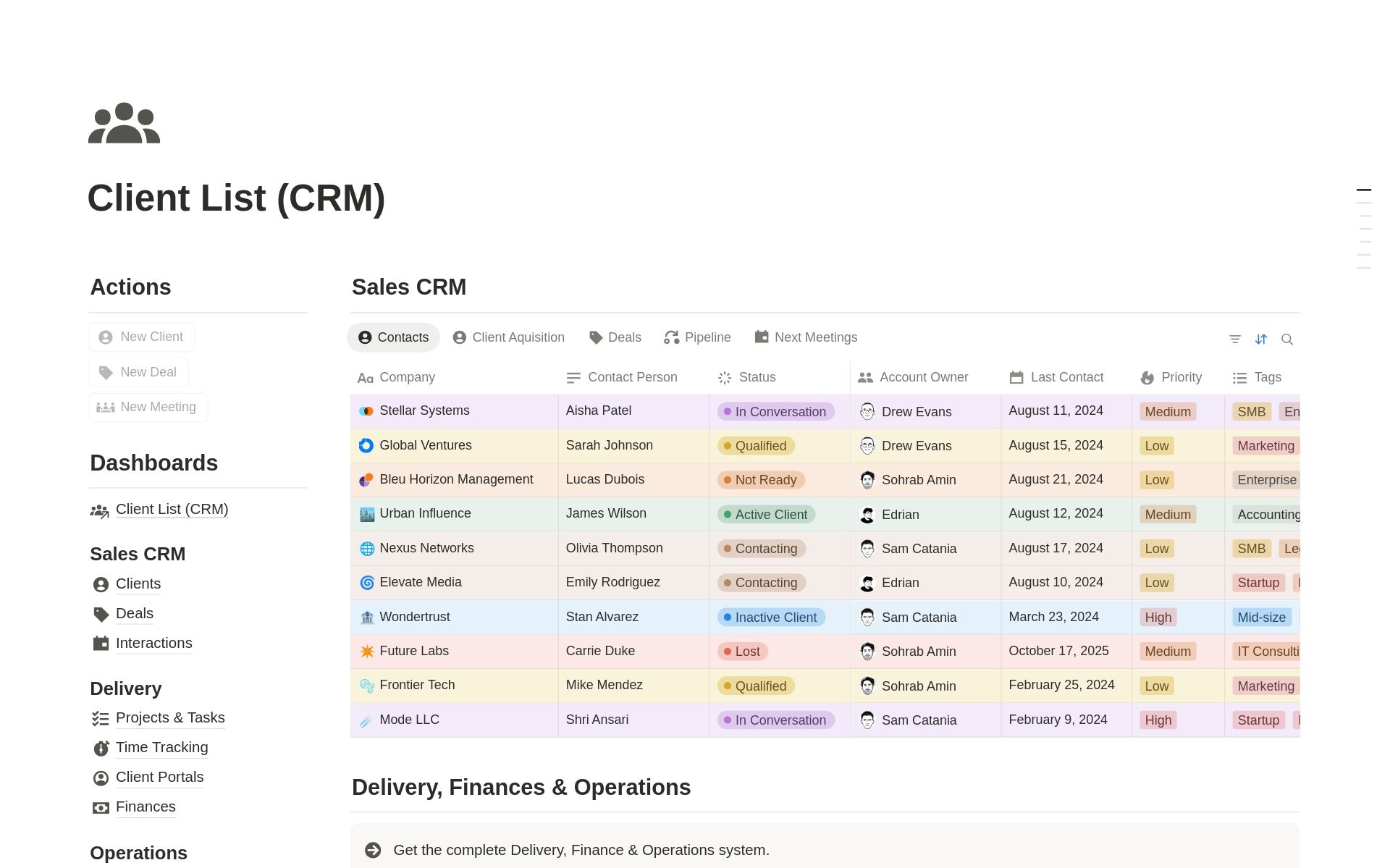Image resolution: width=1390 pixels, height=868 pixels.
Task: Click Sam Catania avatar in Wondertrust row
Action: click(867, 618)
